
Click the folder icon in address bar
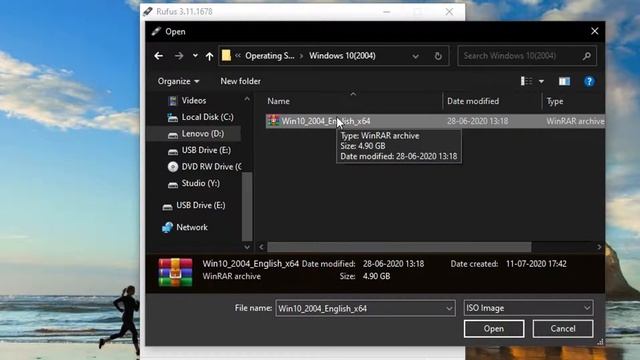click(x=226, y=56)
